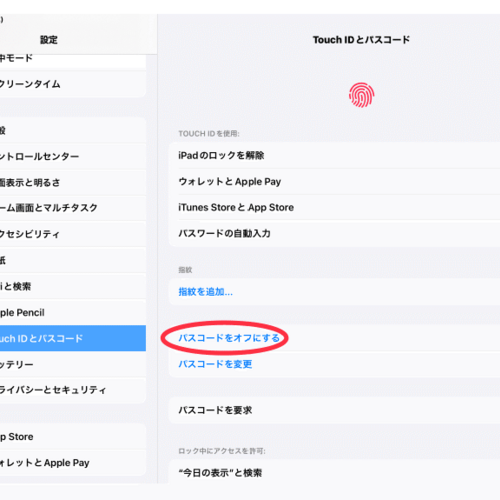This screenshot has height=500, width=500.
Task: Select the 画面表示と明るさ sidebar item
Action: point(73,182)
